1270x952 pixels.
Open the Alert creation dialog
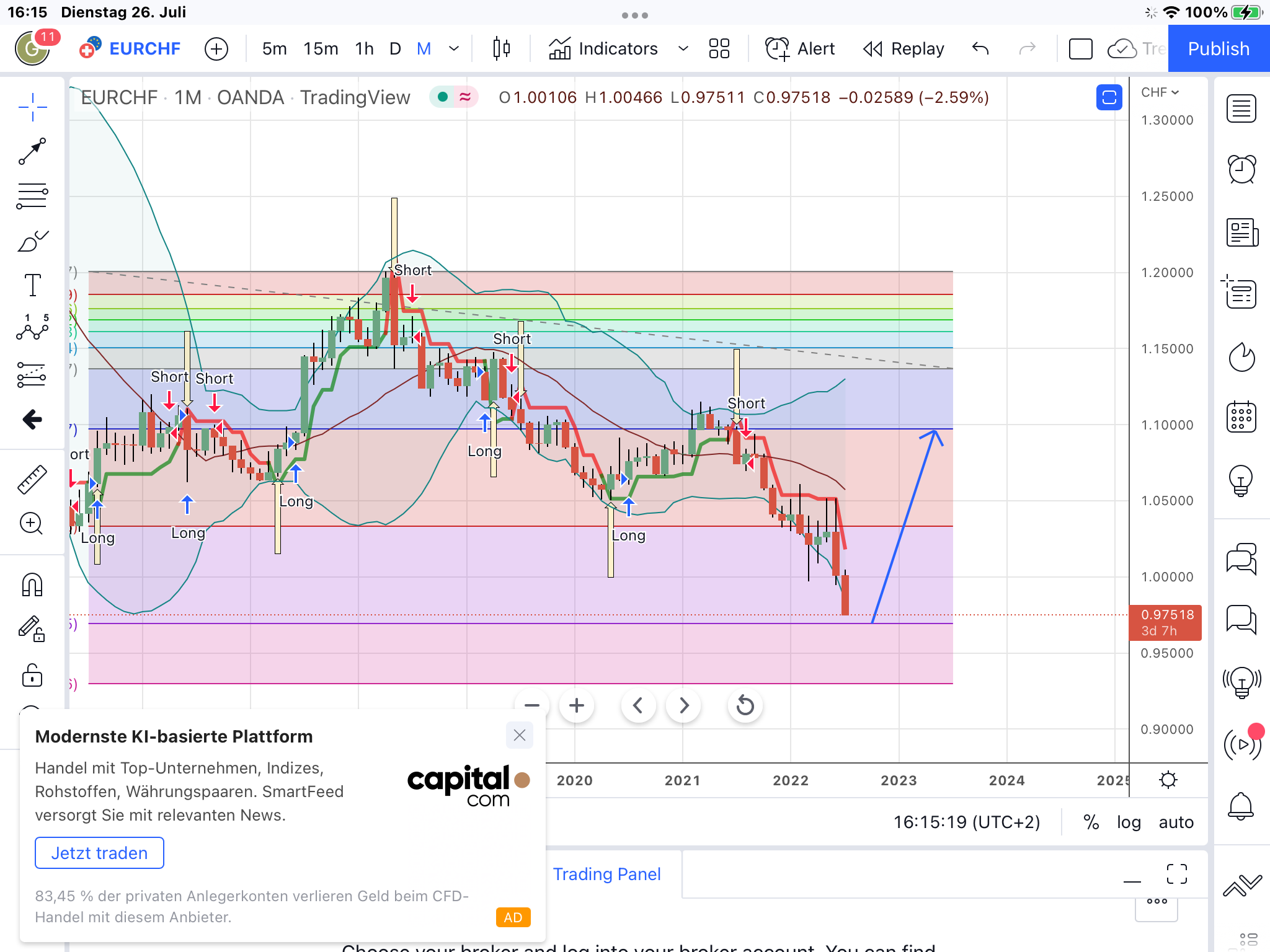[800, 48]
